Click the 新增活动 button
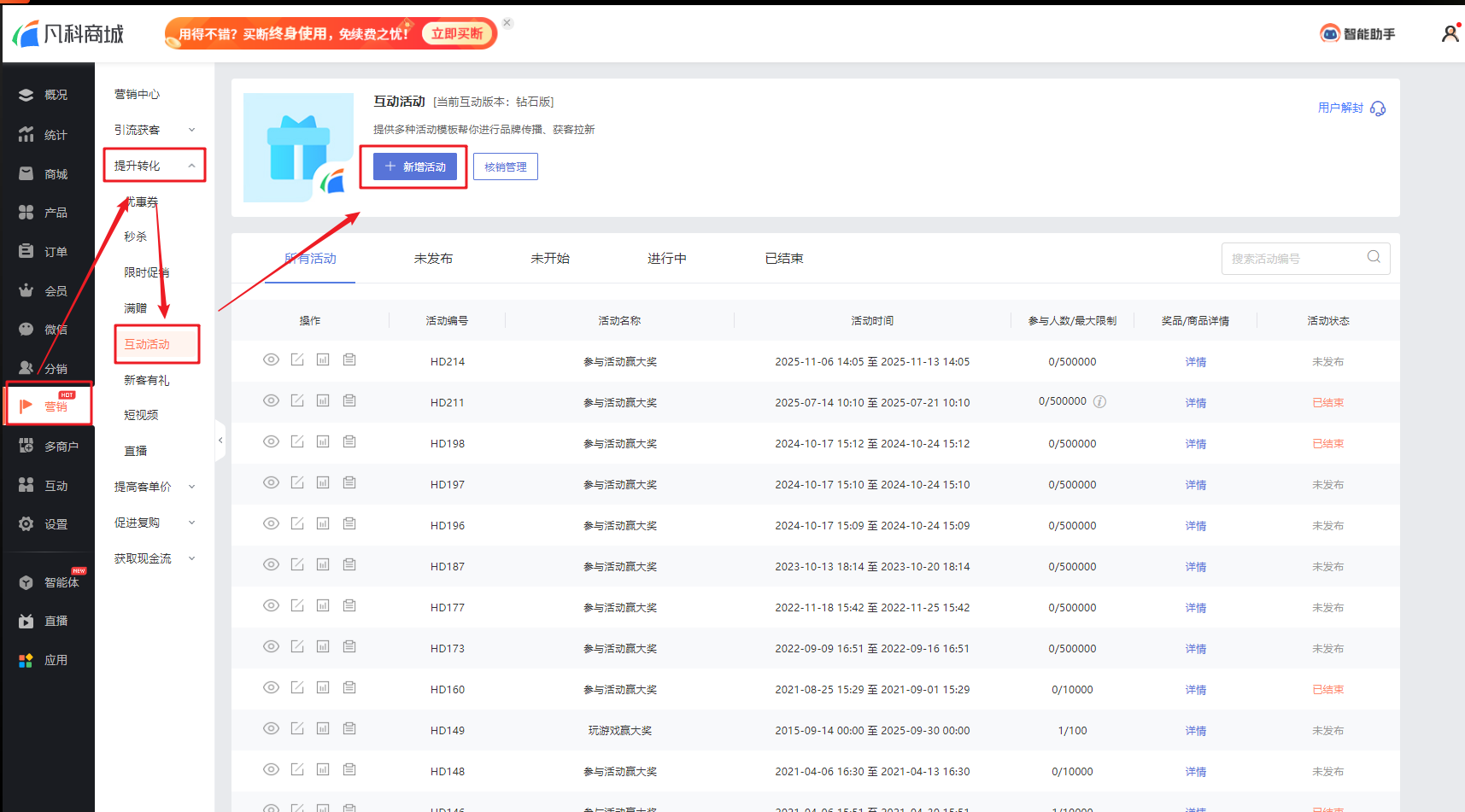Image resolution: width=1465 pixels, height=812 pixels. click(x=415, y=166)
